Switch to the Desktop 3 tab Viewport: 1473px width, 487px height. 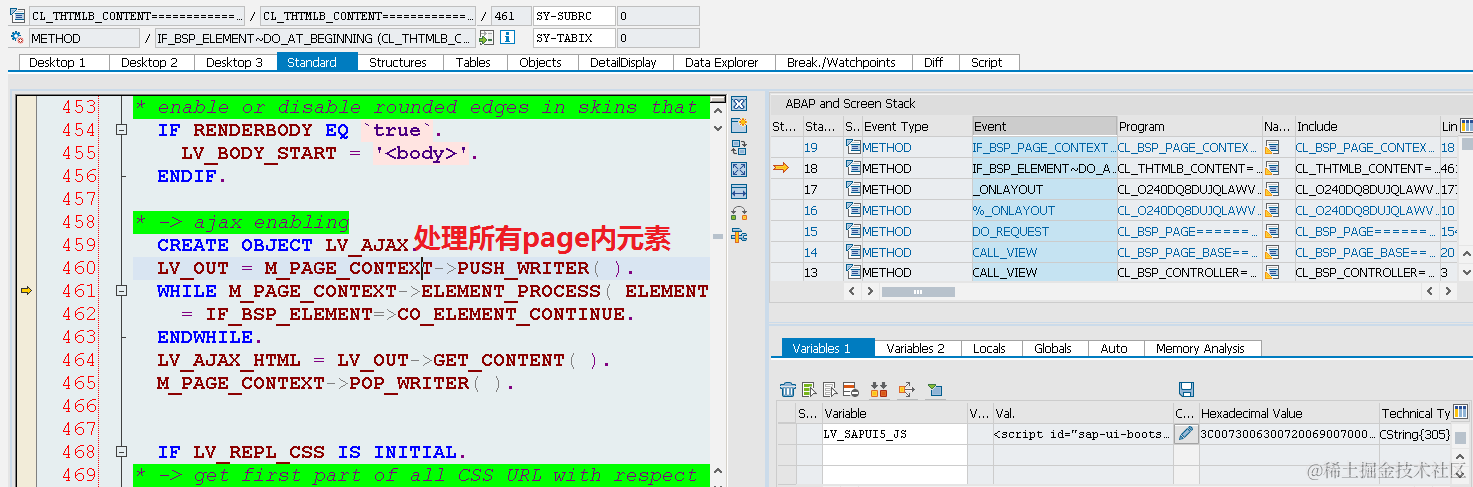[x=234, y=62]
